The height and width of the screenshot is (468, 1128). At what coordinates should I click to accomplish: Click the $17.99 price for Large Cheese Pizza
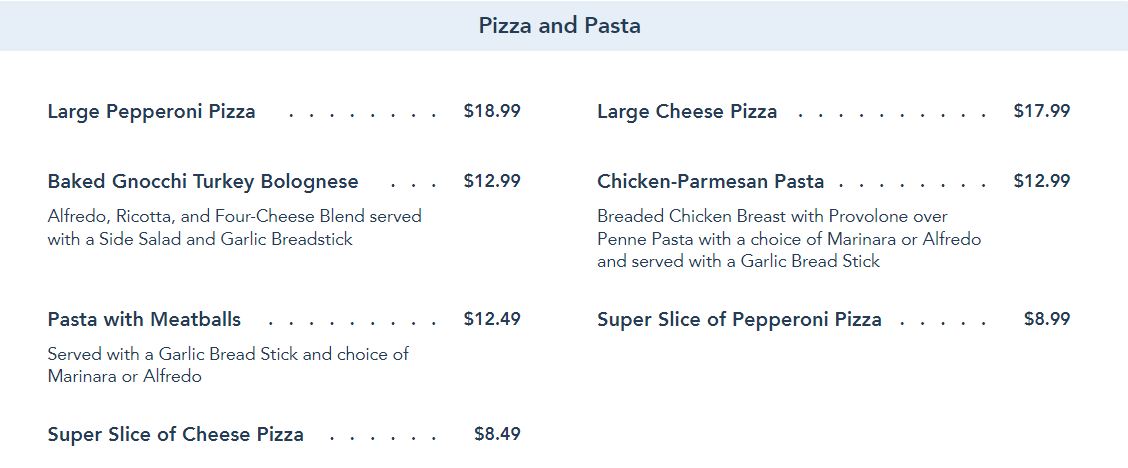click(1041, 111)
